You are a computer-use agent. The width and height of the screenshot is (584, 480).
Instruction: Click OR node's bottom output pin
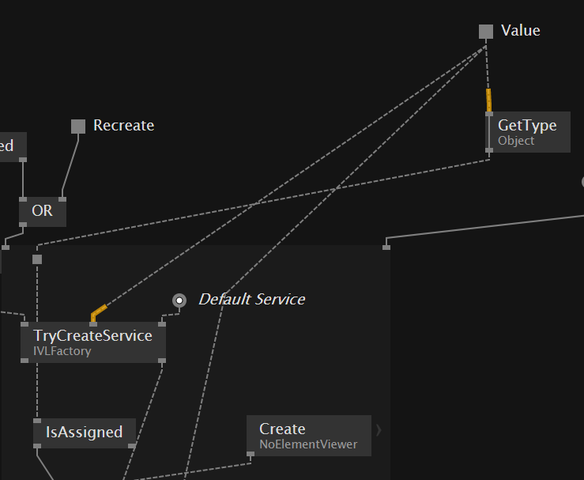23,225
